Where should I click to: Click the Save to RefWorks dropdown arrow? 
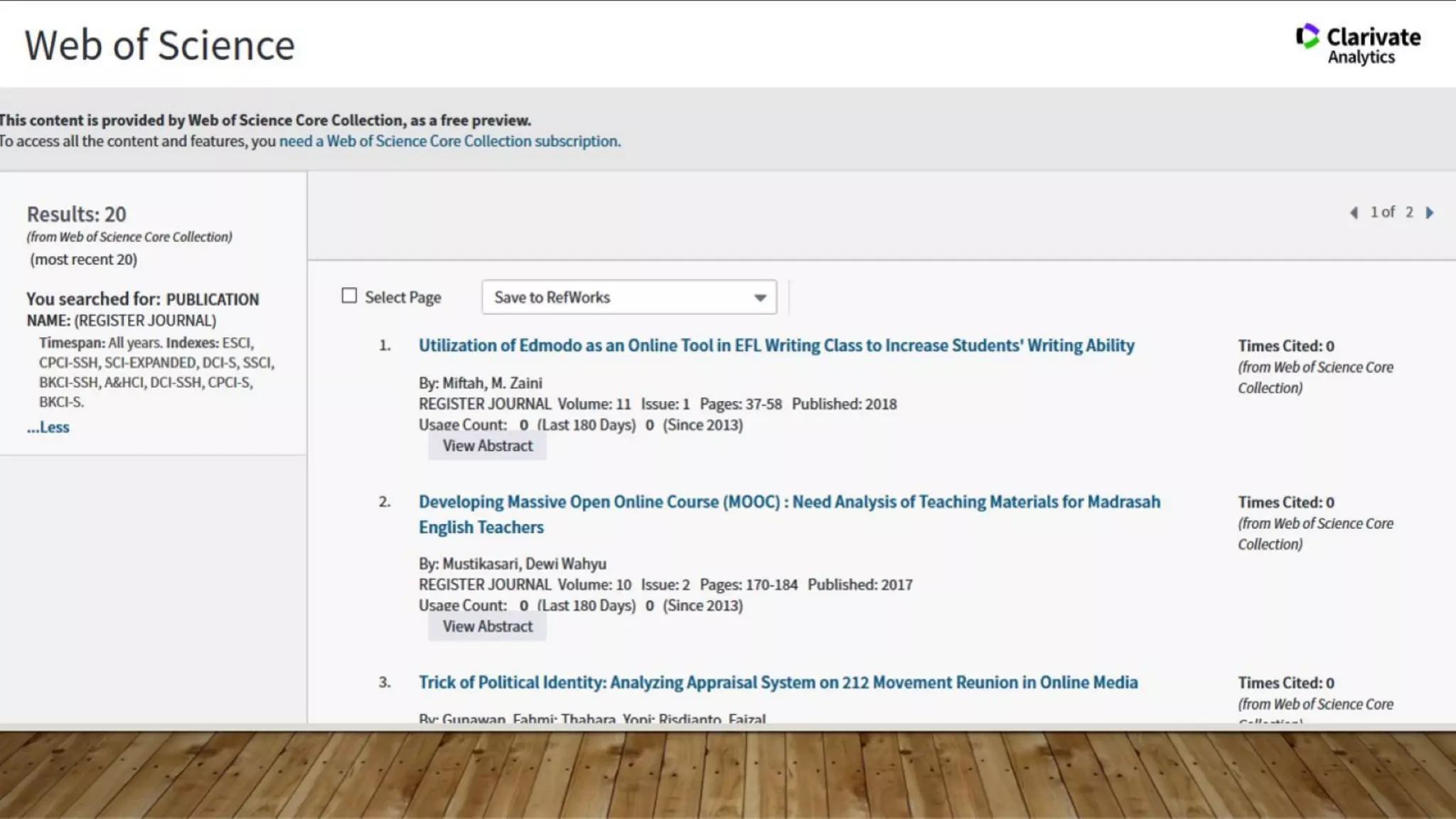click(x=760, y=298)
